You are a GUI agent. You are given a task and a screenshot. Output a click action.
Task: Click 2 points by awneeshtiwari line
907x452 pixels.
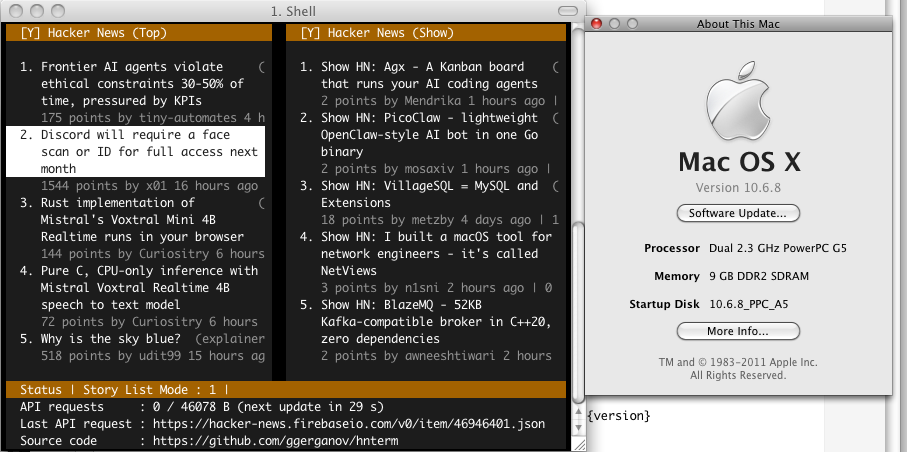(x=437, y=356)
